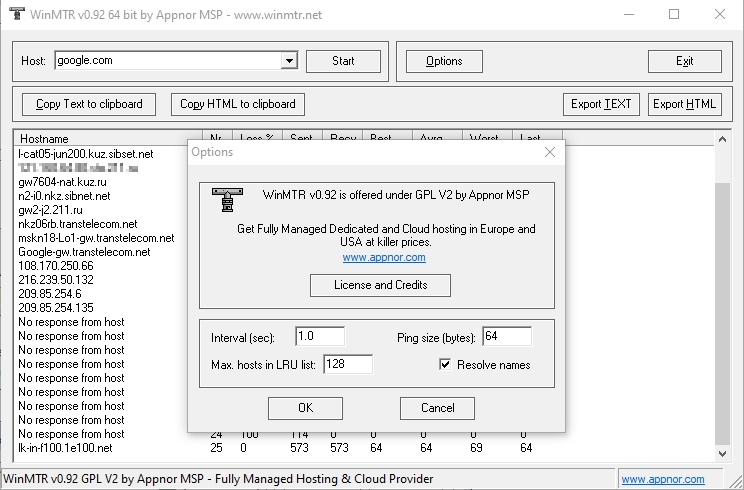
Task: Focus the Ping size (bytes) field
Action: coord(507,336)
